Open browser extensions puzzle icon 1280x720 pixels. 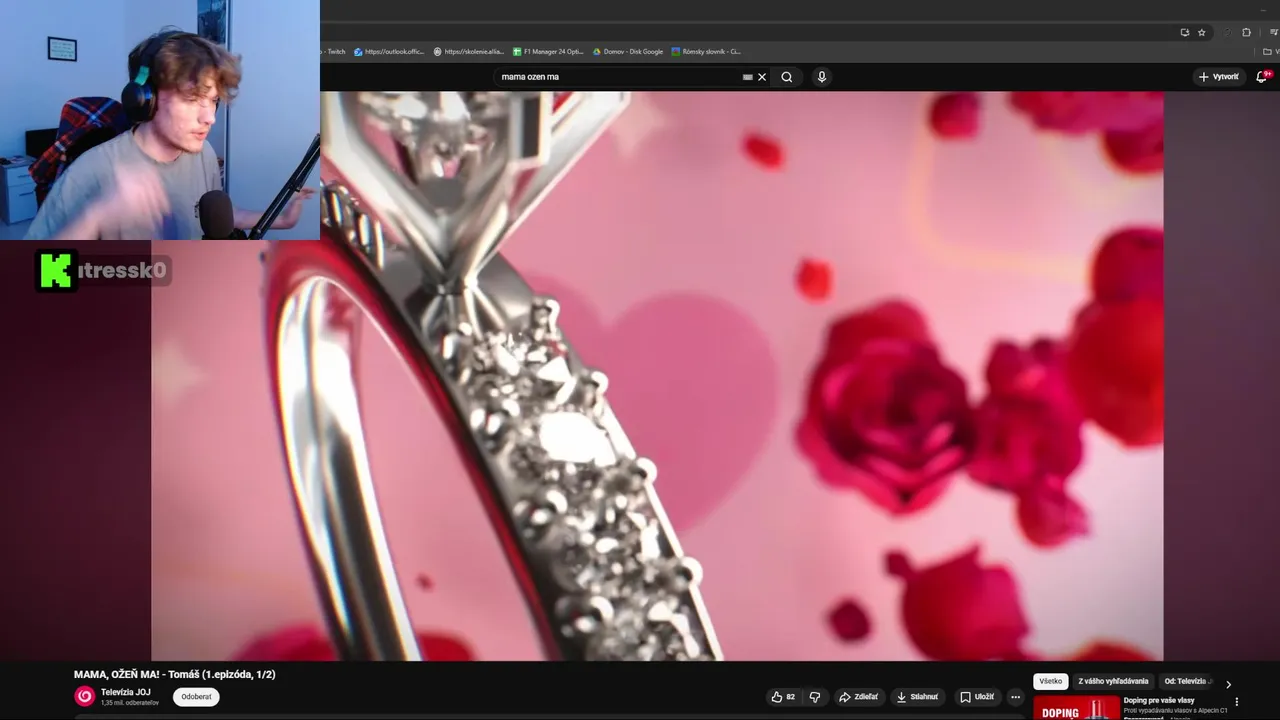1246,32
